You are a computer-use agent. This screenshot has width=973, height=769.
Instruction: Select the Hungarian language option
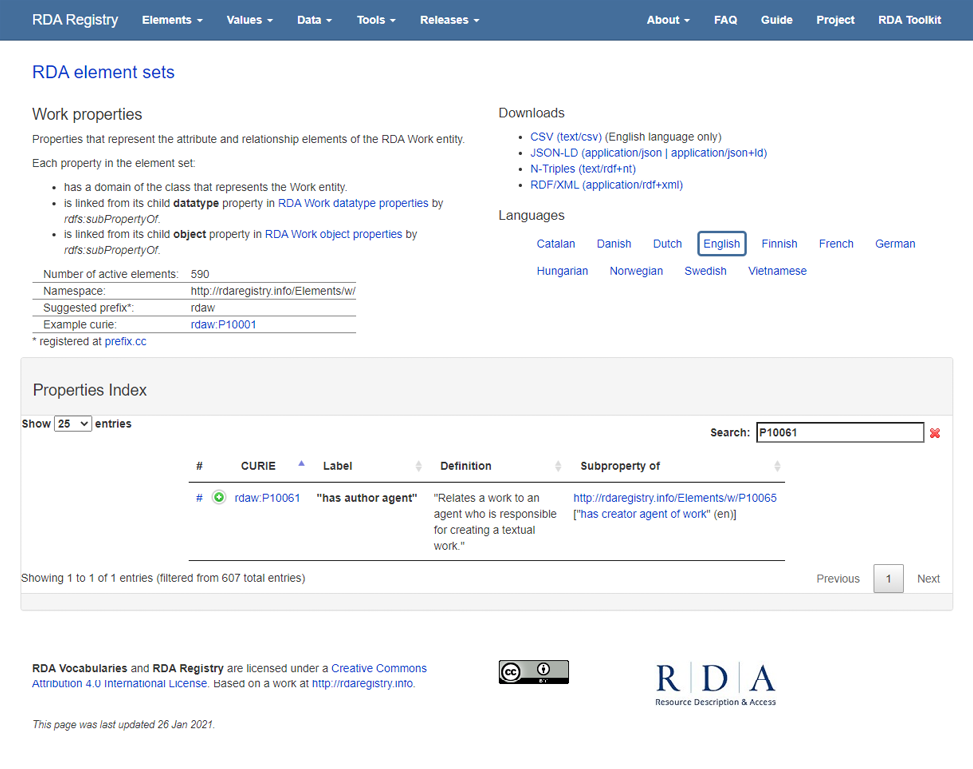(562, 270)
